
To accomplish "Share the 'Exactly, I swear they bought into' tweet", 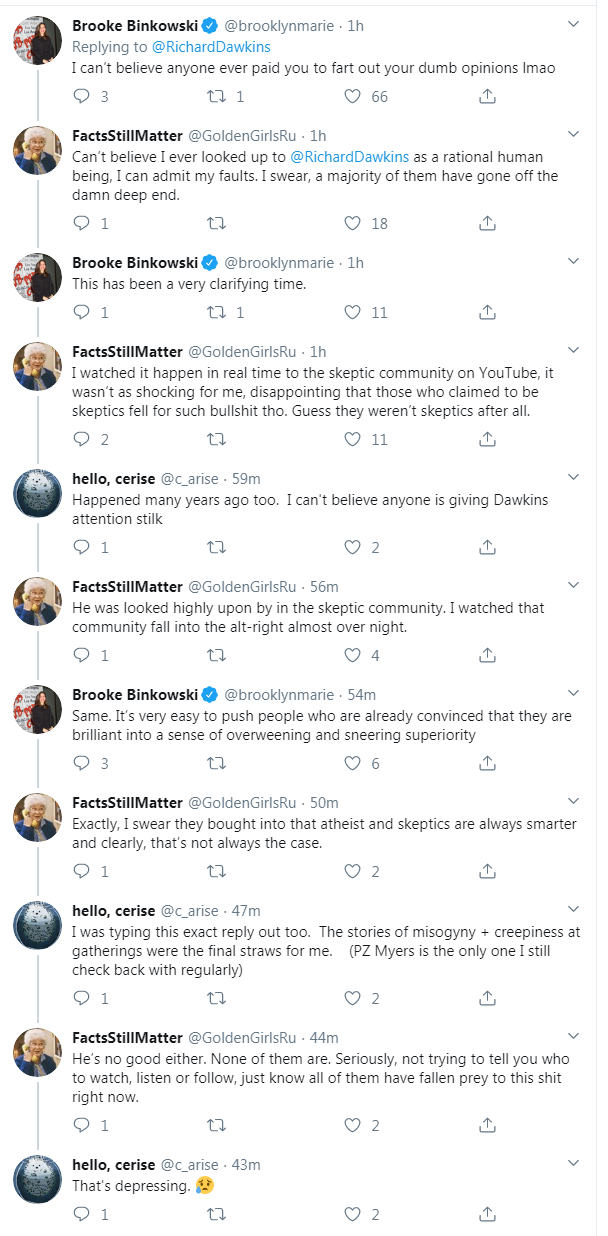I will point(487,871).
